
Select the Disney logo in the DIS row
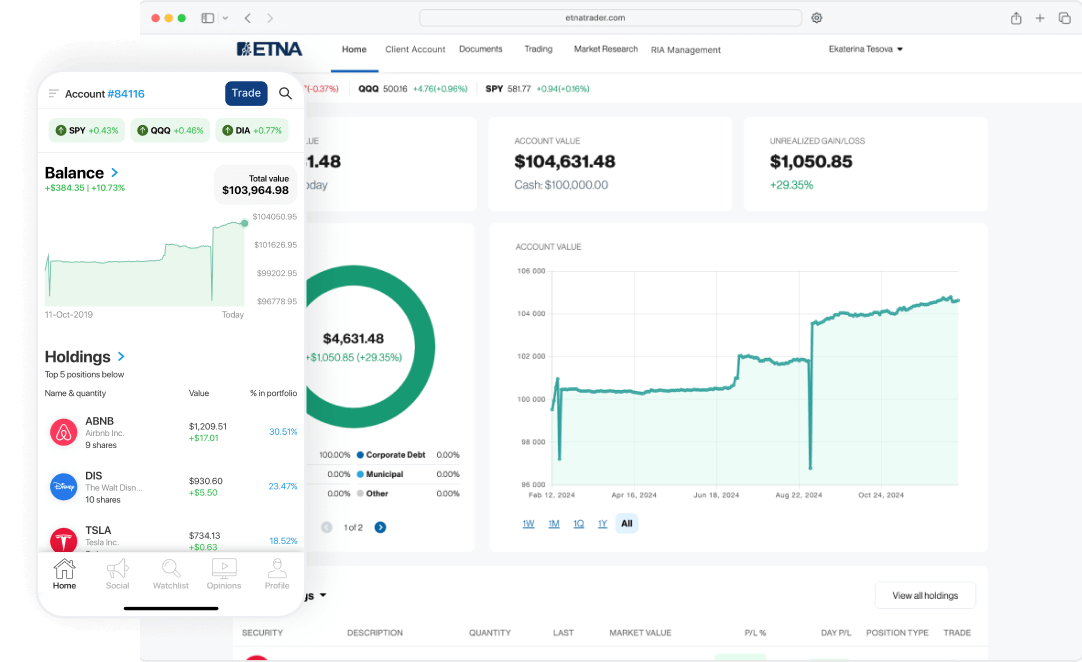(x=63, y=487)
